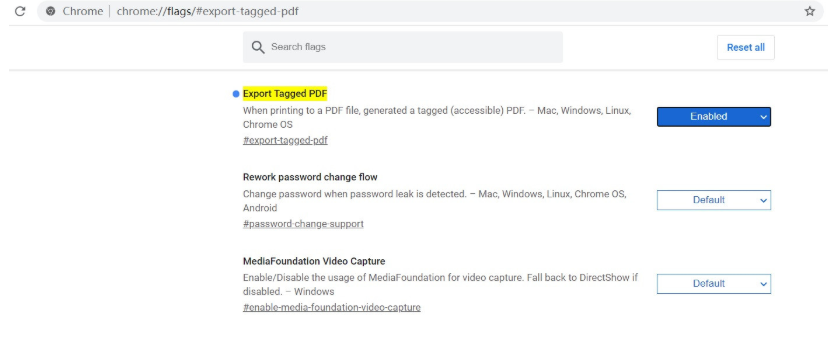Click the chrome://flags address bar URL

click(x=208, y=11)
